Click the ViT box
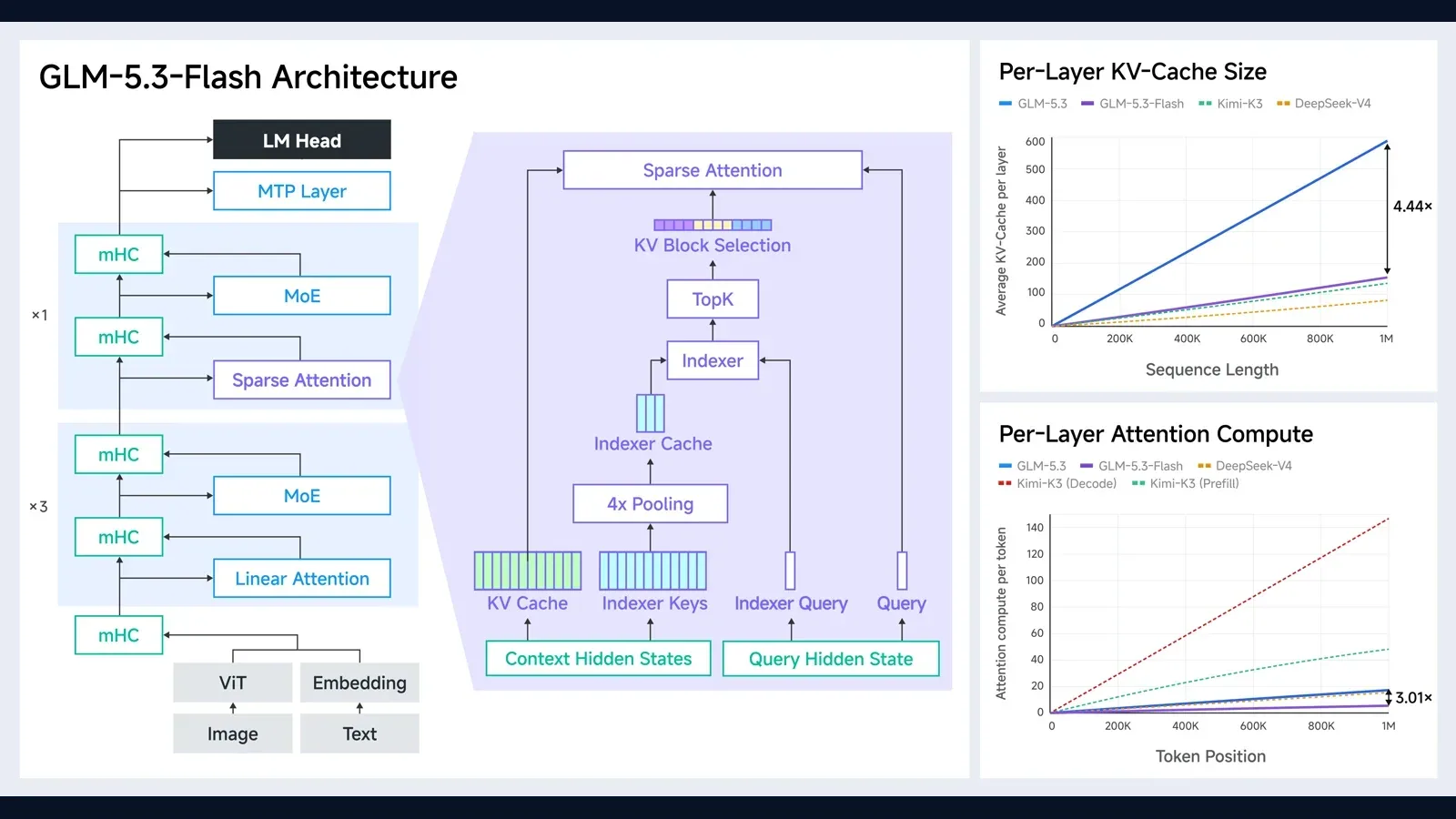The height and width of the screenshot is (819, 1456). (x=233, y=682)
